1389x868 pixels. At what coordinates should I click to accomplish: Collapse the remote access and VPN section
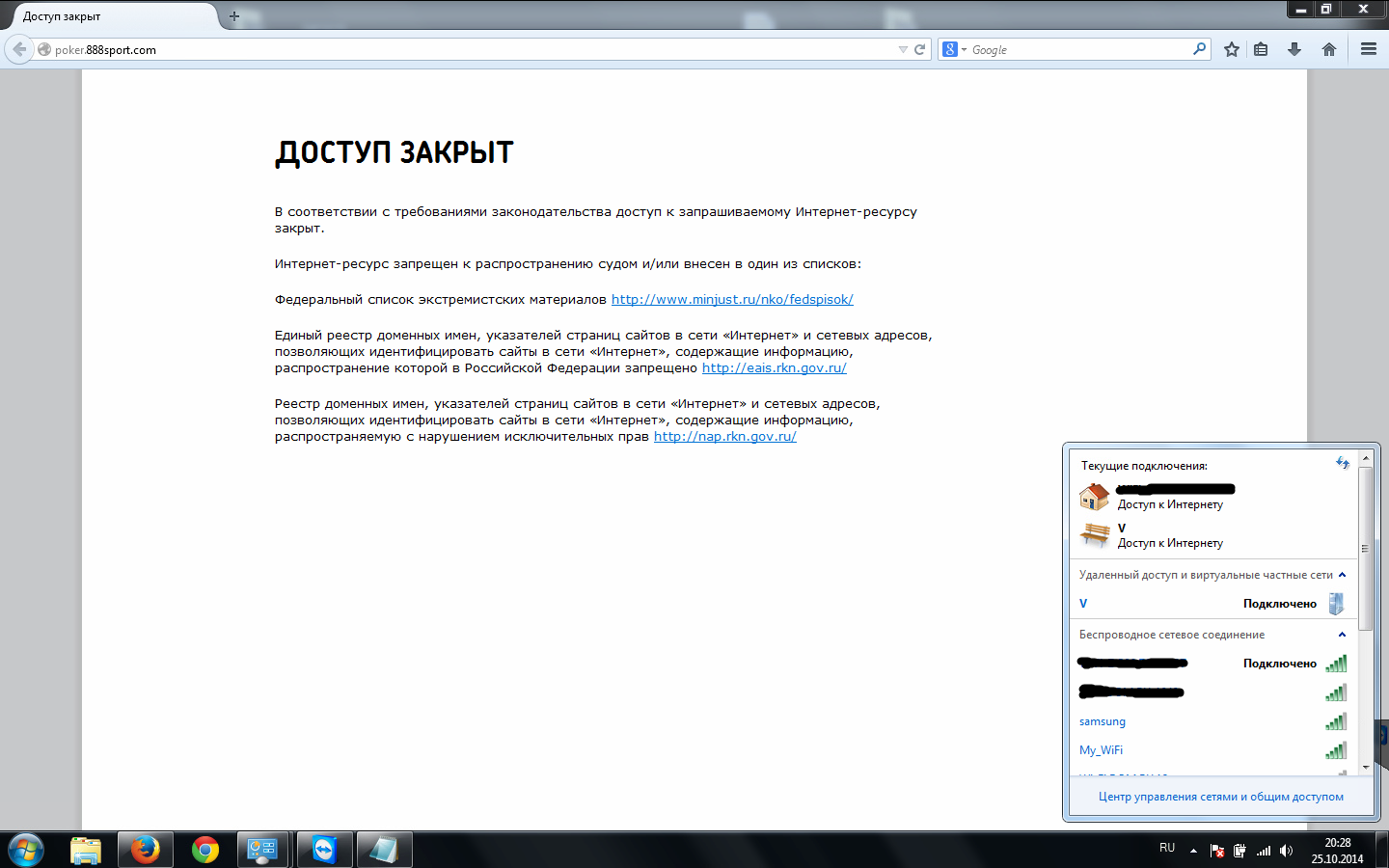tap(1342, 575)
